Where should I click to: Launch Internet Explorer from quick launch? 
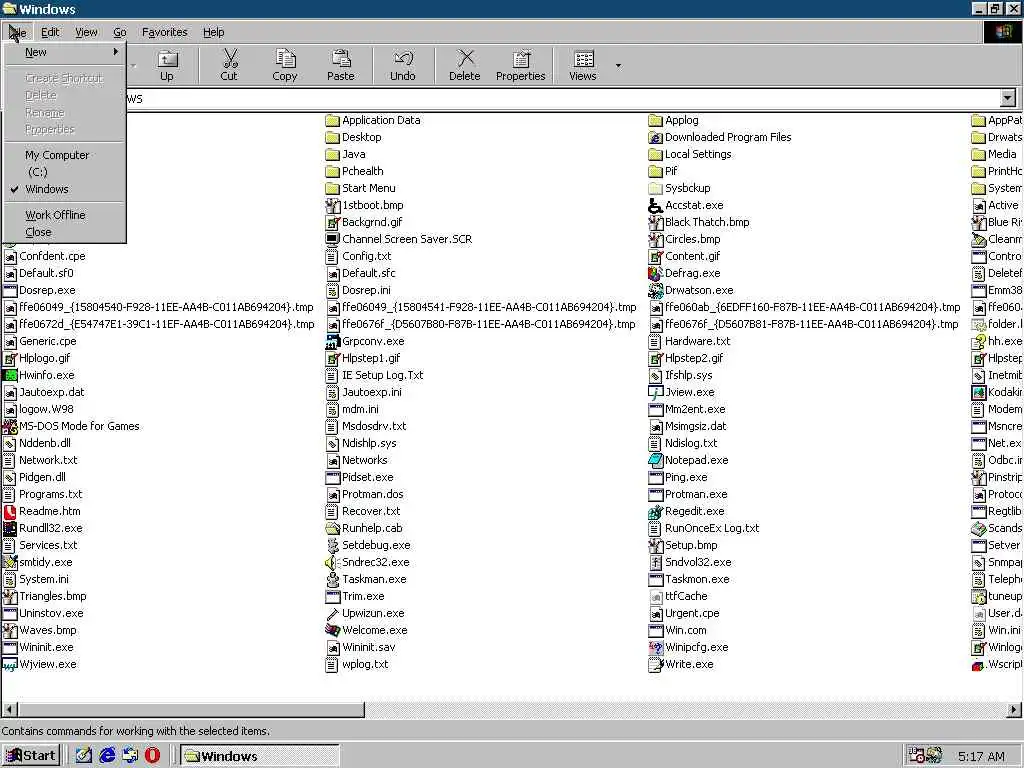click(107, 756)
